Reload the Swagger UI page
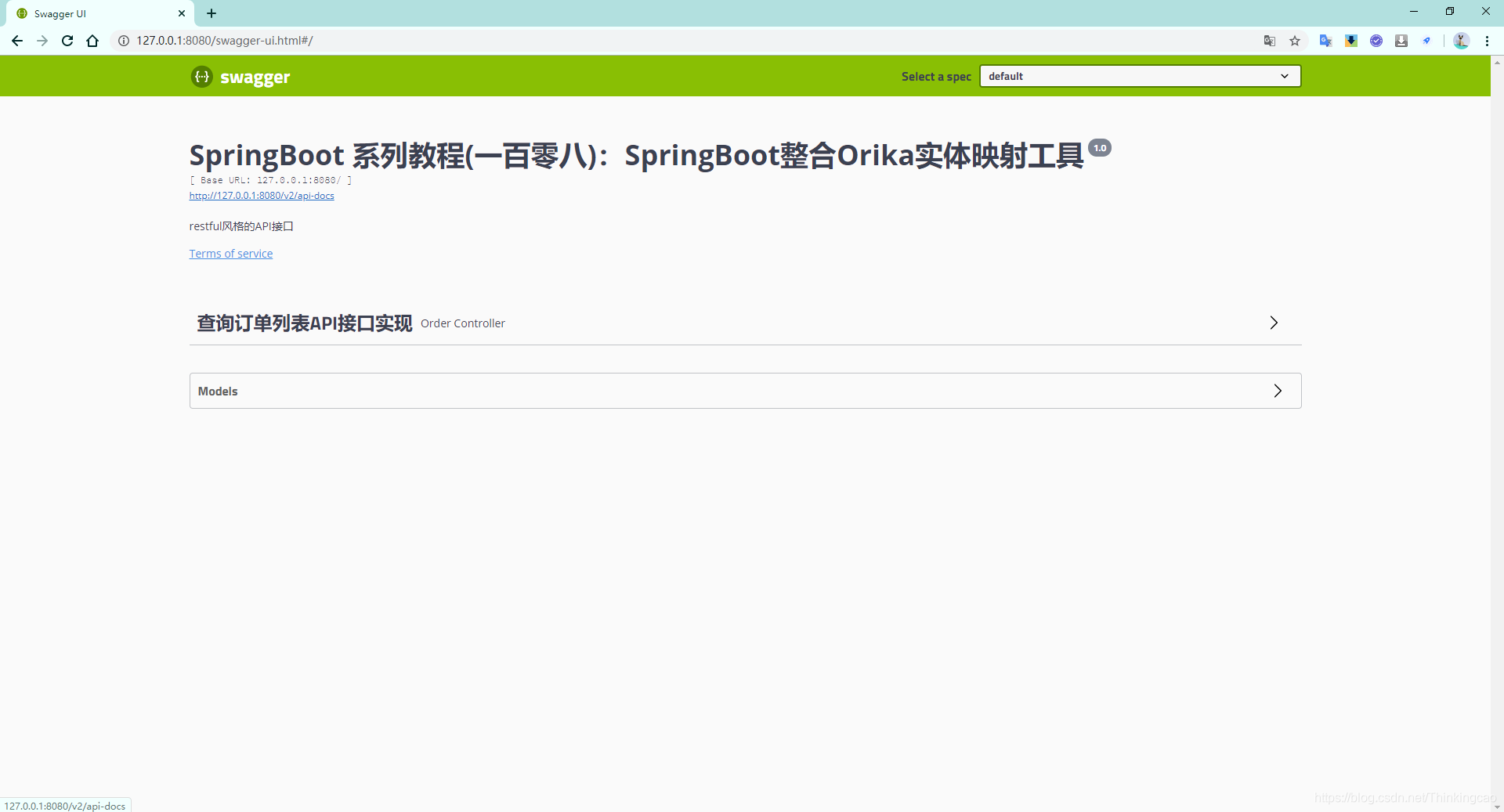The image size is (1504, 812). point(67,41)
